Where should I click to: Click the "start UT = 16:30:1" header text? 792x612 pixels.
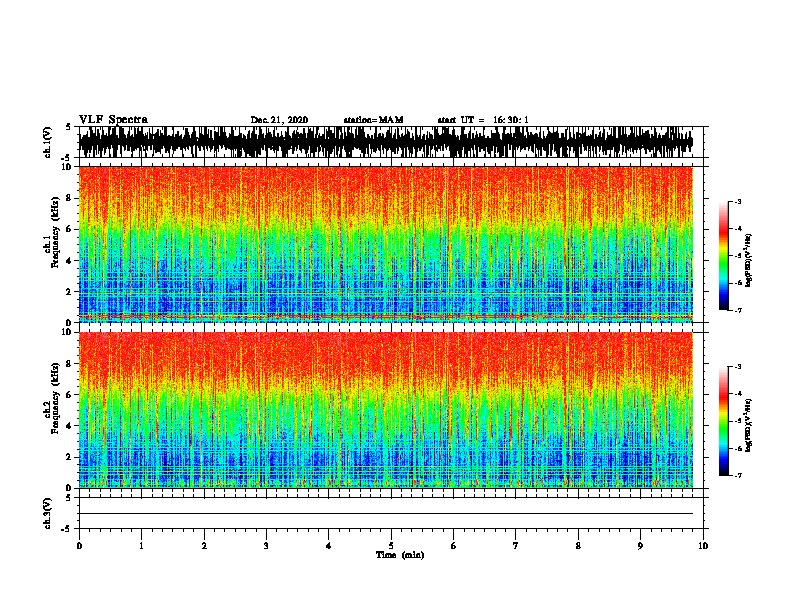483,120
